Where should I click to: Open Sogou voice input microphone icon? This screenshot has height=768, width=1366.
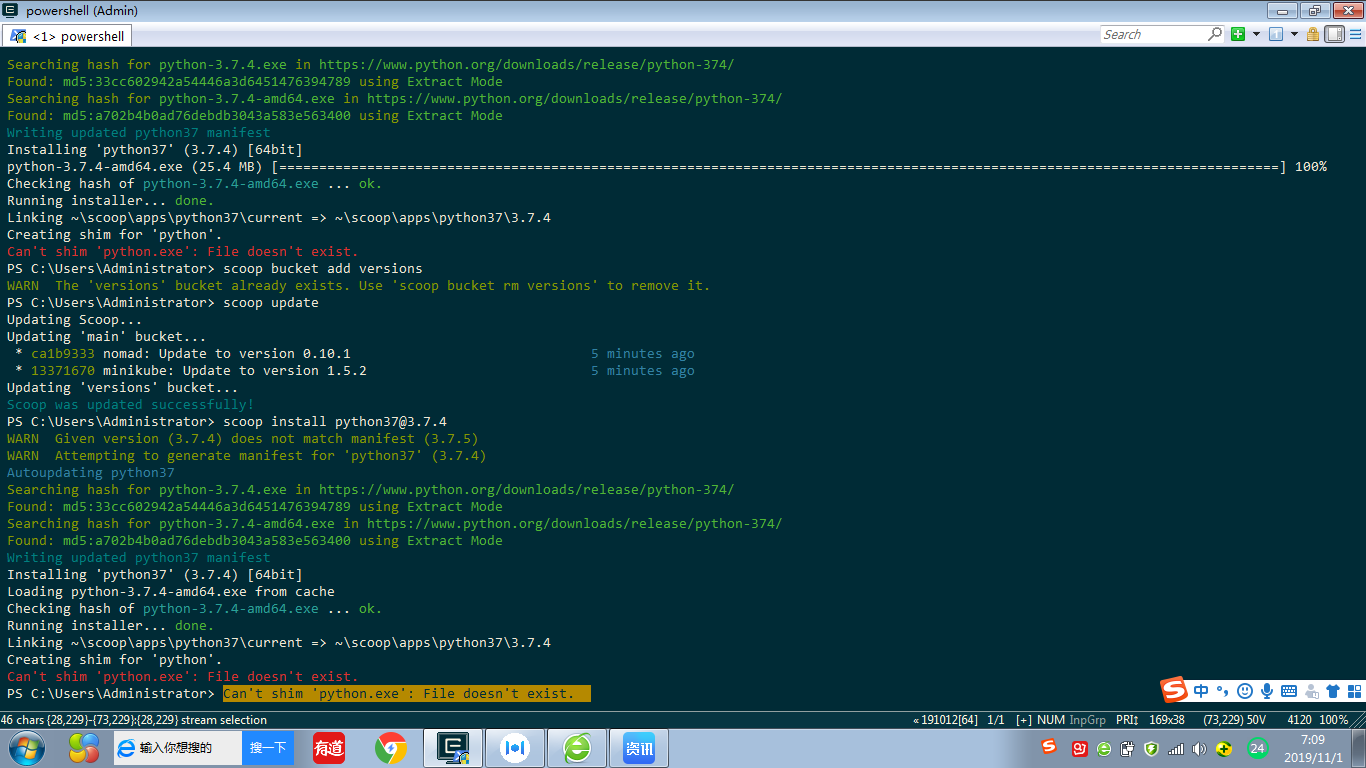point(1267,690)
